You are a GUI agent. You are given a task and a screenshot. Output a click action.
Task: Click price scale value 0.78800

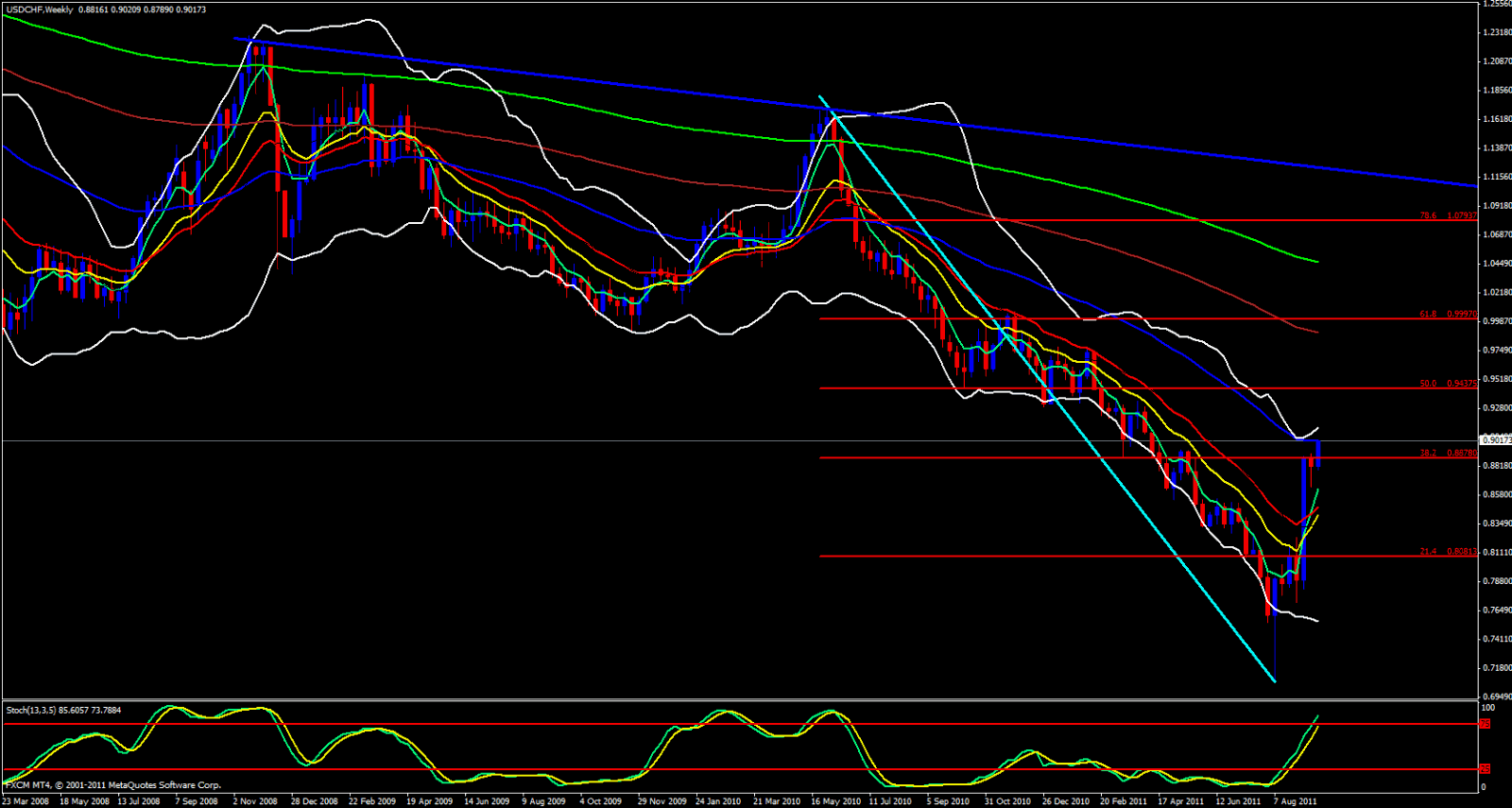pos(1496,581)
